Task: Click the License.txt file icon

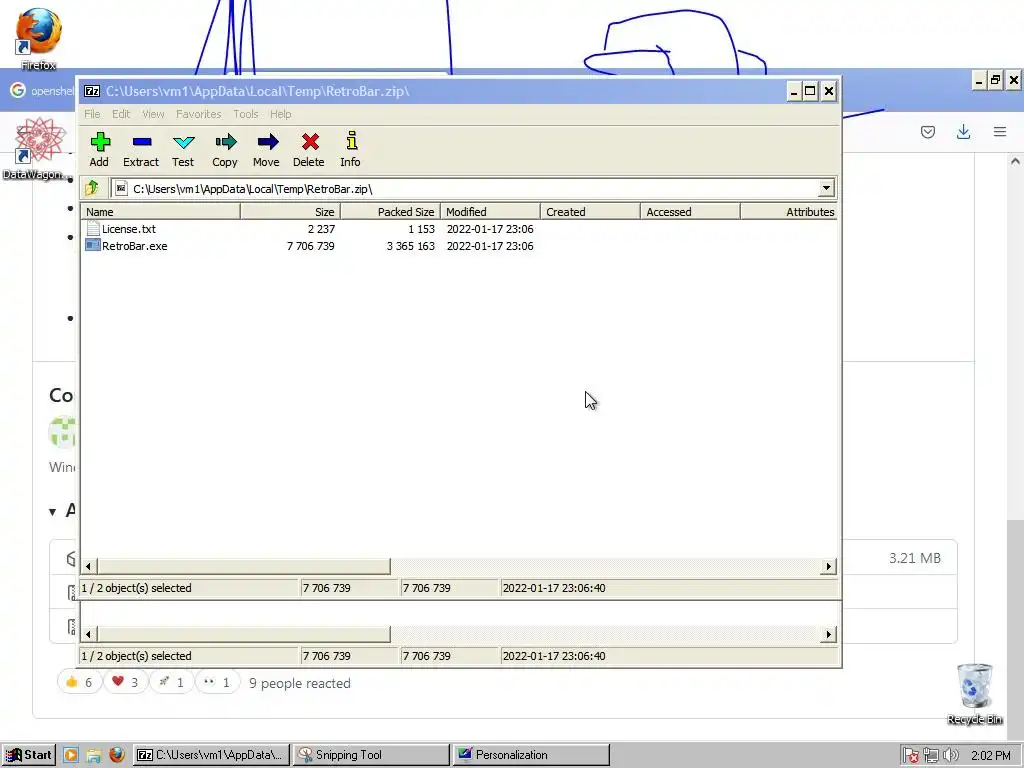Action: pos(93,229)
